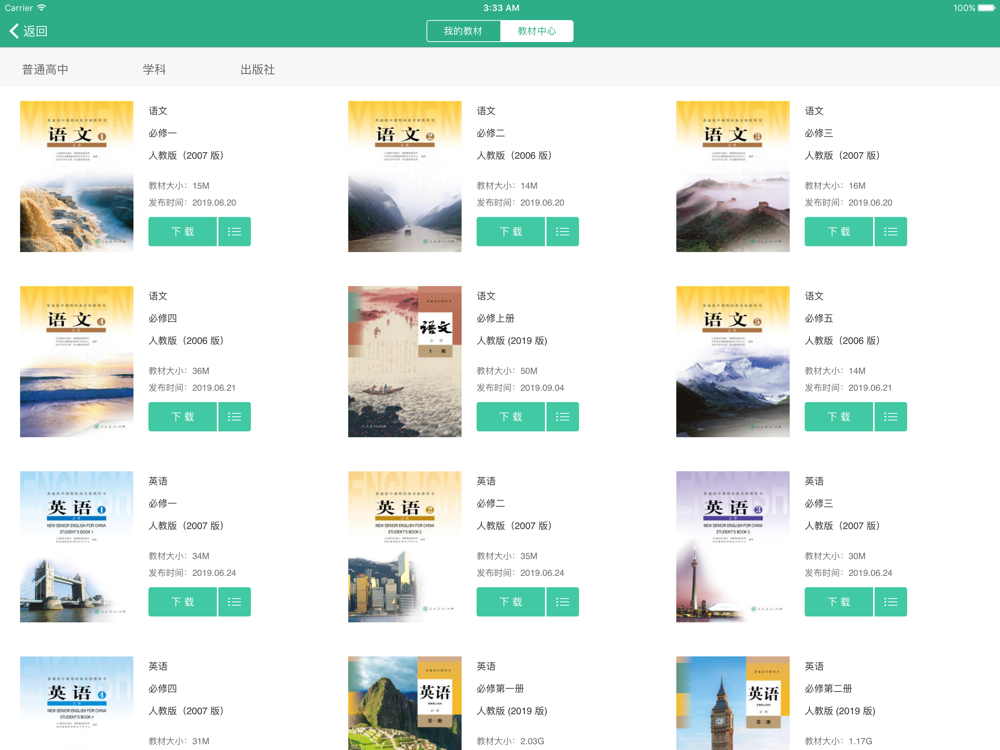Viewport: 1000px width, 750px height.
Task: Open the Big Ben 英语 cover
Action: point(733,703)
